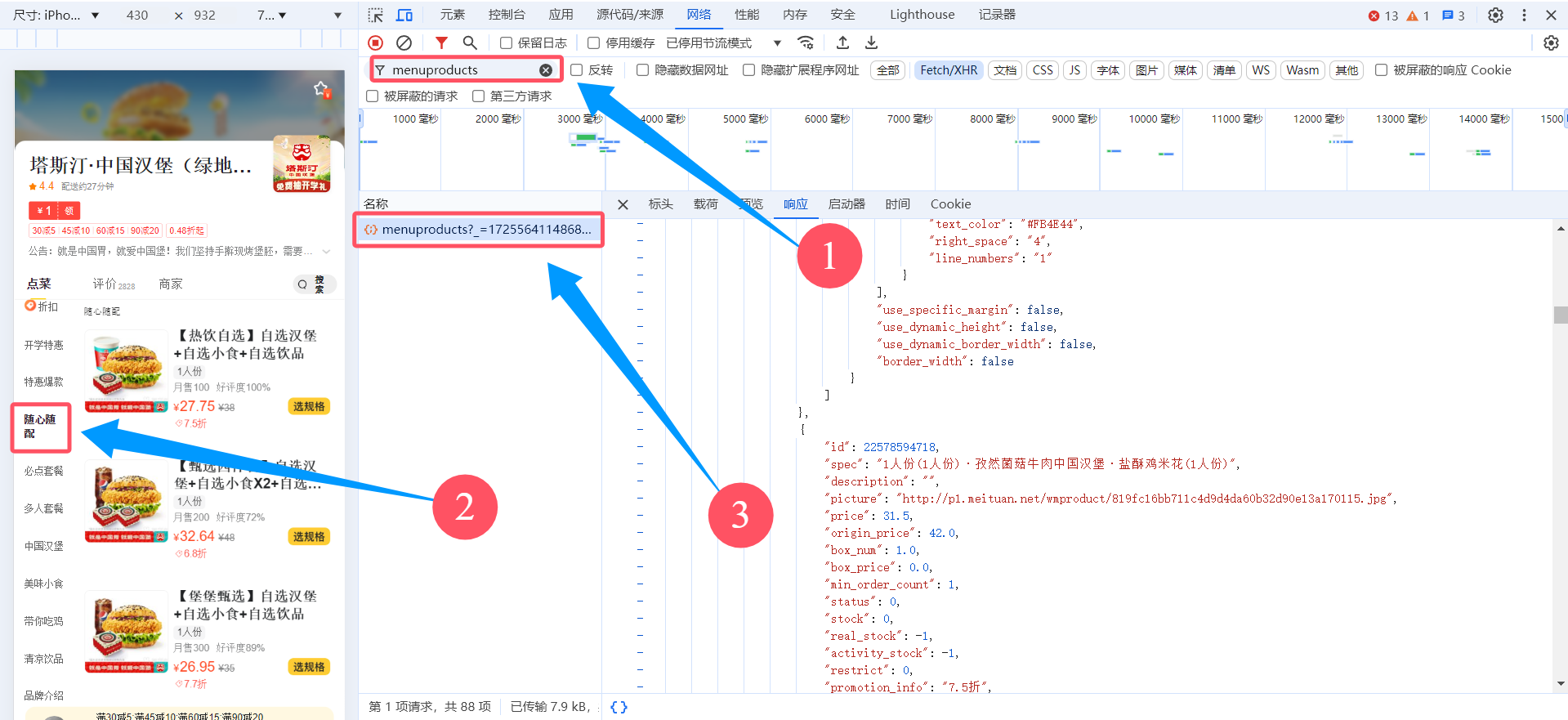Click the inspect element selector icon

pyautogui.click(x=375, y=15)
